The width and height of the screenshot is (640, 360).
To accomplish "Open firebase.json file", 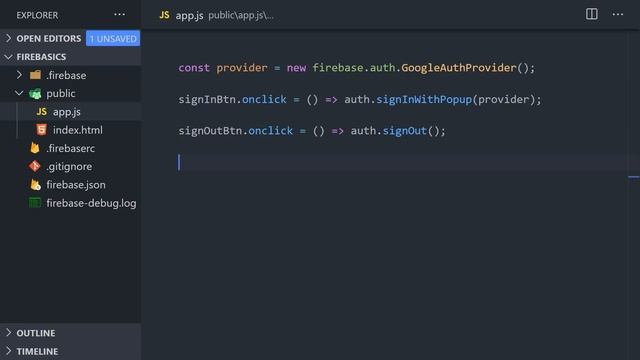I will pyautogui.click(x=76, y=185).
